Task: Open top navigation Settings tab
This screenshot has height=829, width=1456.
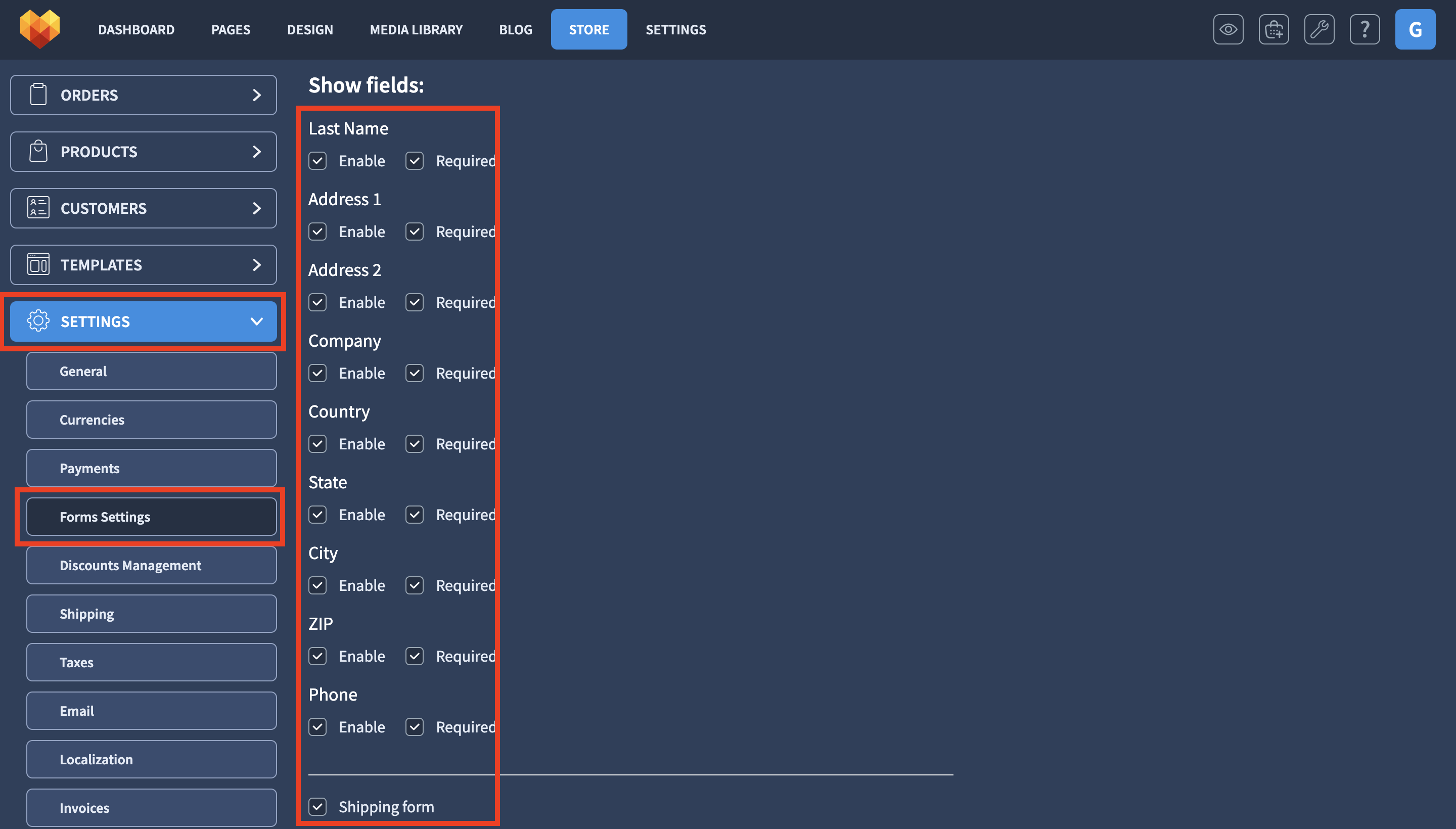Action: 675,30
